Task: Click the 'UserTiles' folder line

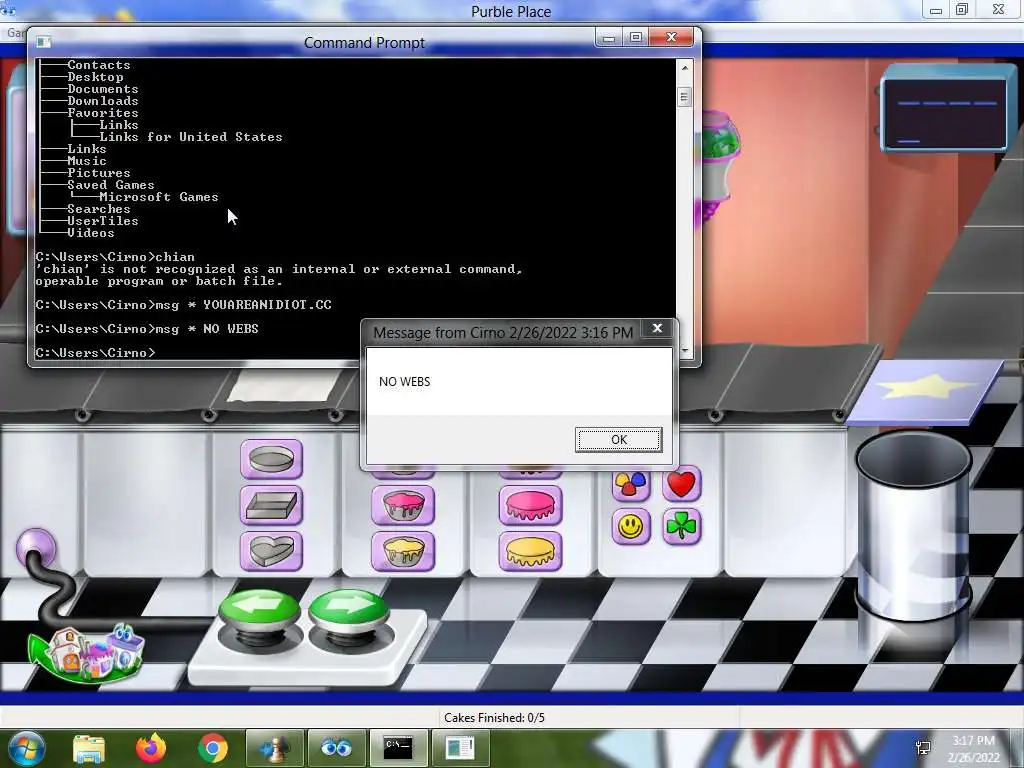Action: coord(103,221)
